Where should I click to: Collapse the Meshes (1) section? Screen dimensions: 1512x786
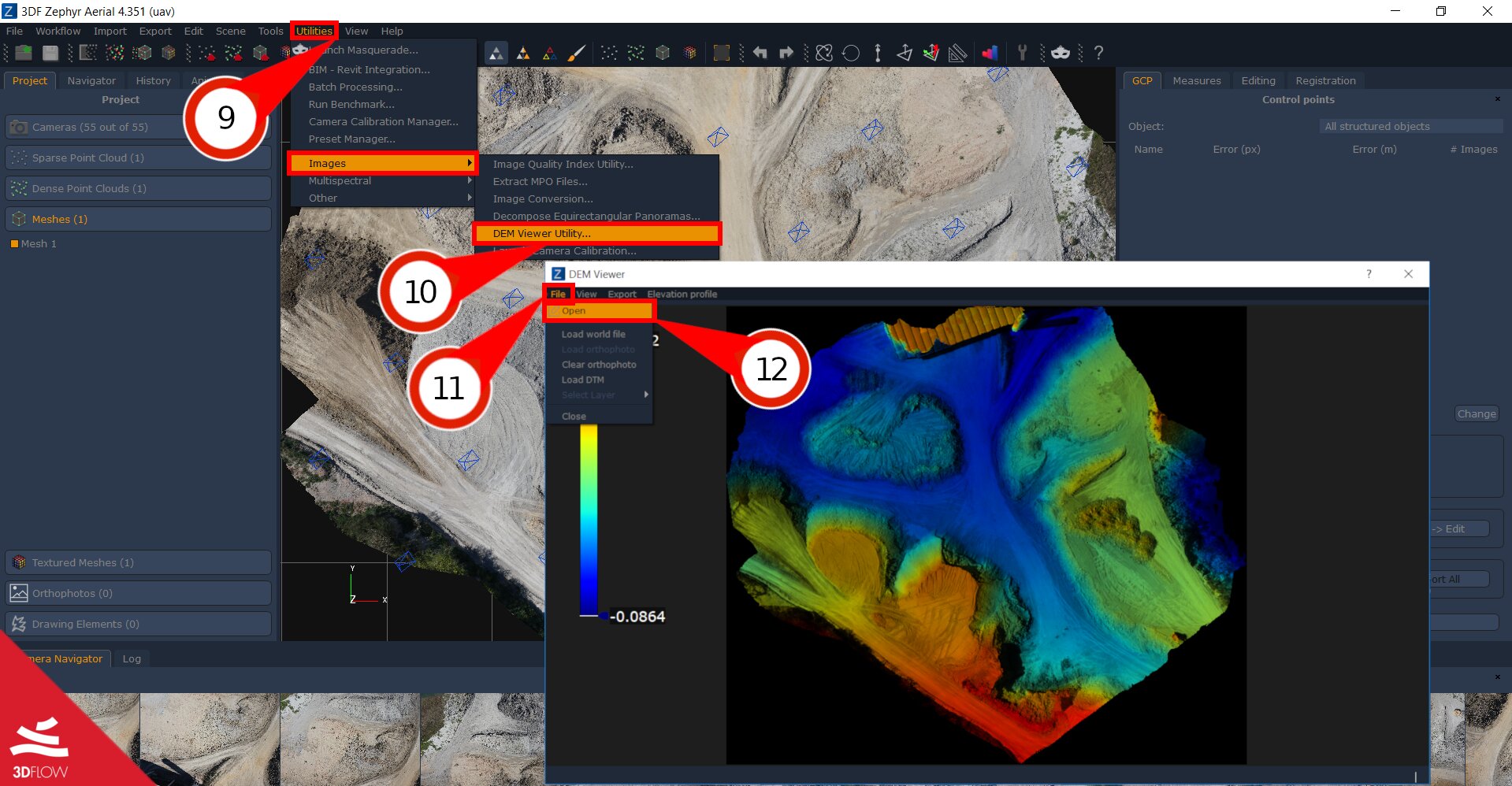139,219
